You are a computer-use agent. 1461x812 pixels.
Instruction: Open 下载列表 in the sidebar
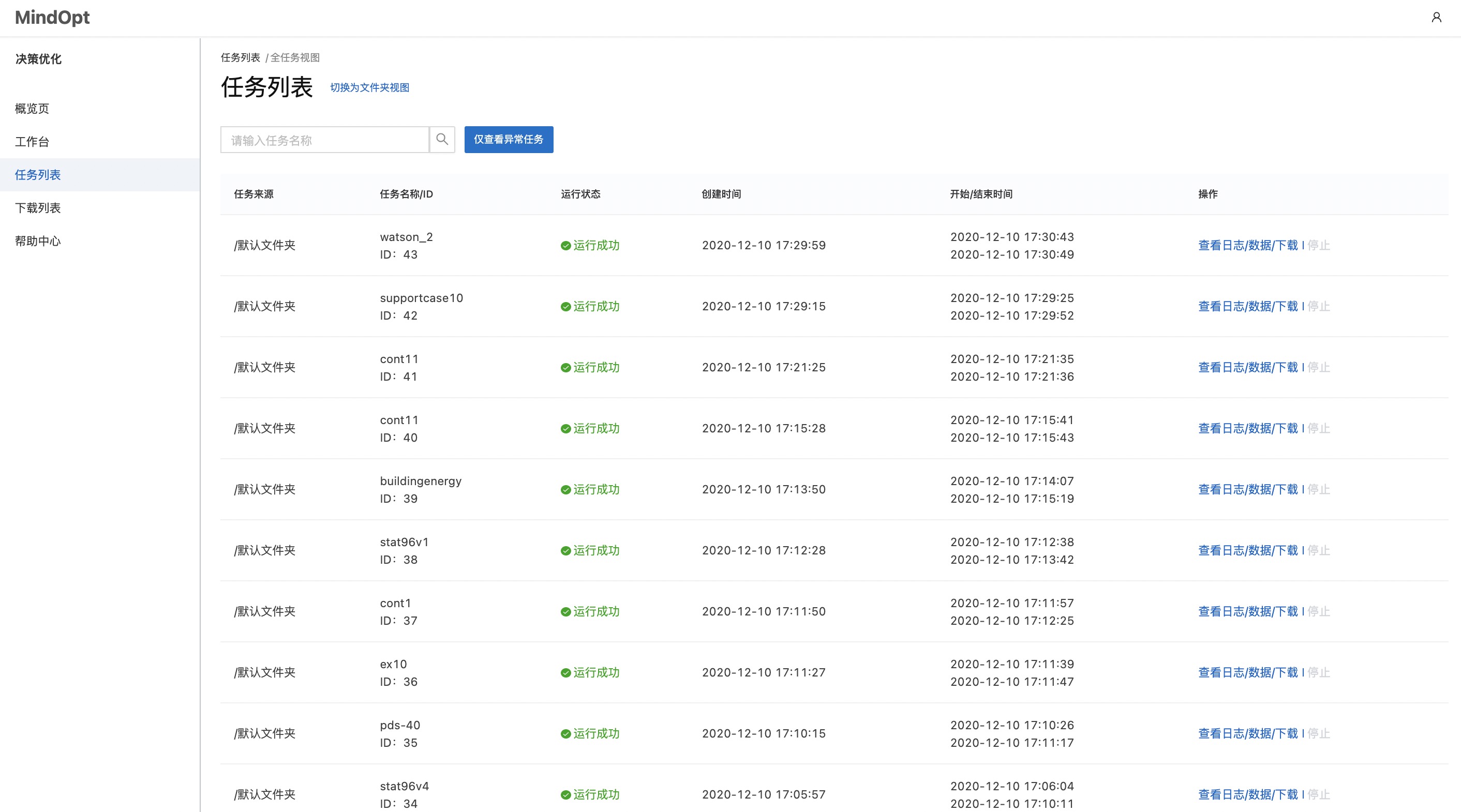tap(37, 207)
